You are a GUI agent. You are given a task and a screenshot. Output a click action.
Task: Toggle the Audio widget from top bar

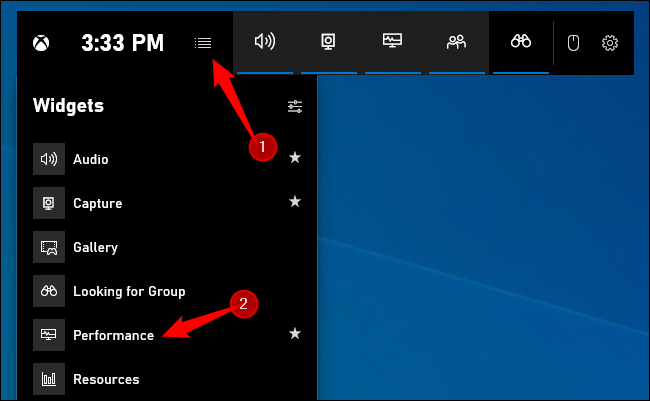coord(265,42)
